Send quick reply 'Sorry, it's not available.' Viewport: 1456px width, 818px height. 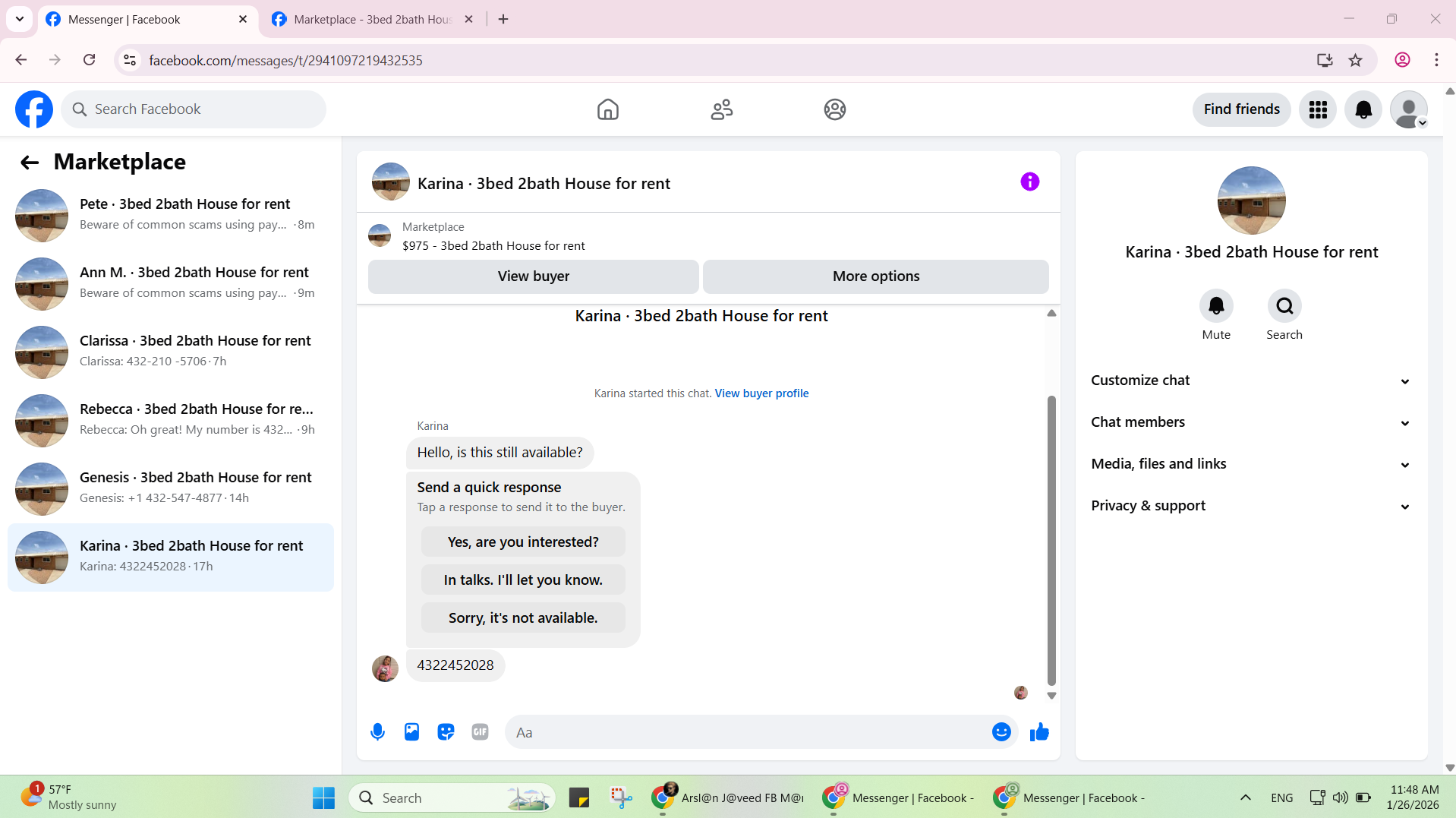point(523,618)
